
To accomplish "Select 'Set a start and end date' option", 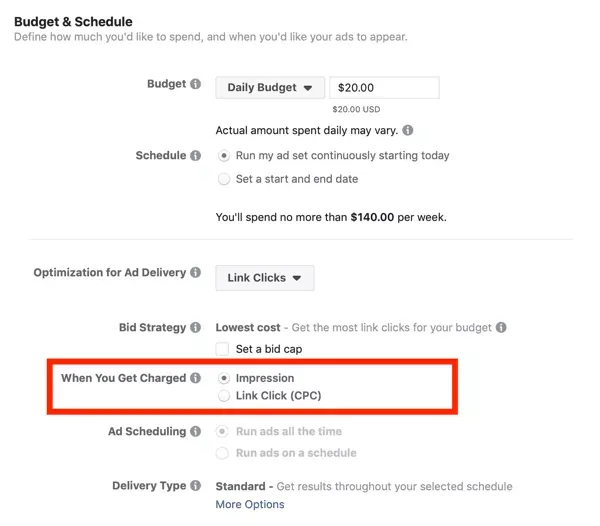I will pyautogui.click(x=224, y=179).
